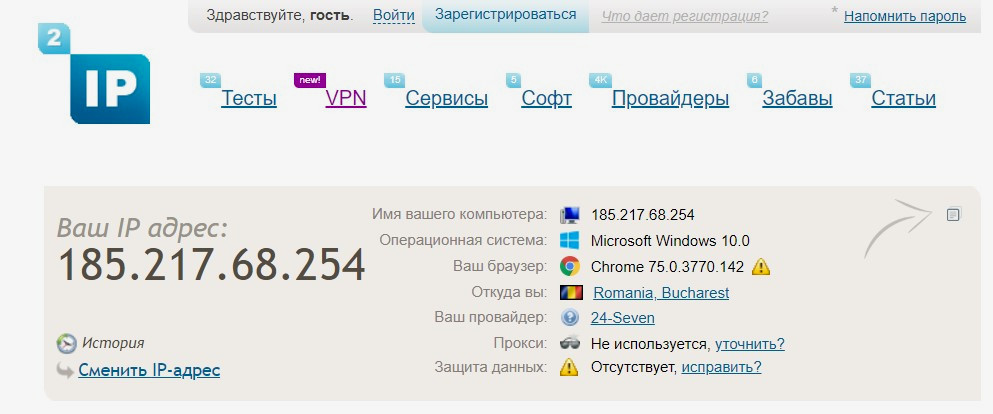Click Сменить IP-адрес link
The height and width of the screenshot is (414, 993).
pyautogui.click(x=149, y=370)
